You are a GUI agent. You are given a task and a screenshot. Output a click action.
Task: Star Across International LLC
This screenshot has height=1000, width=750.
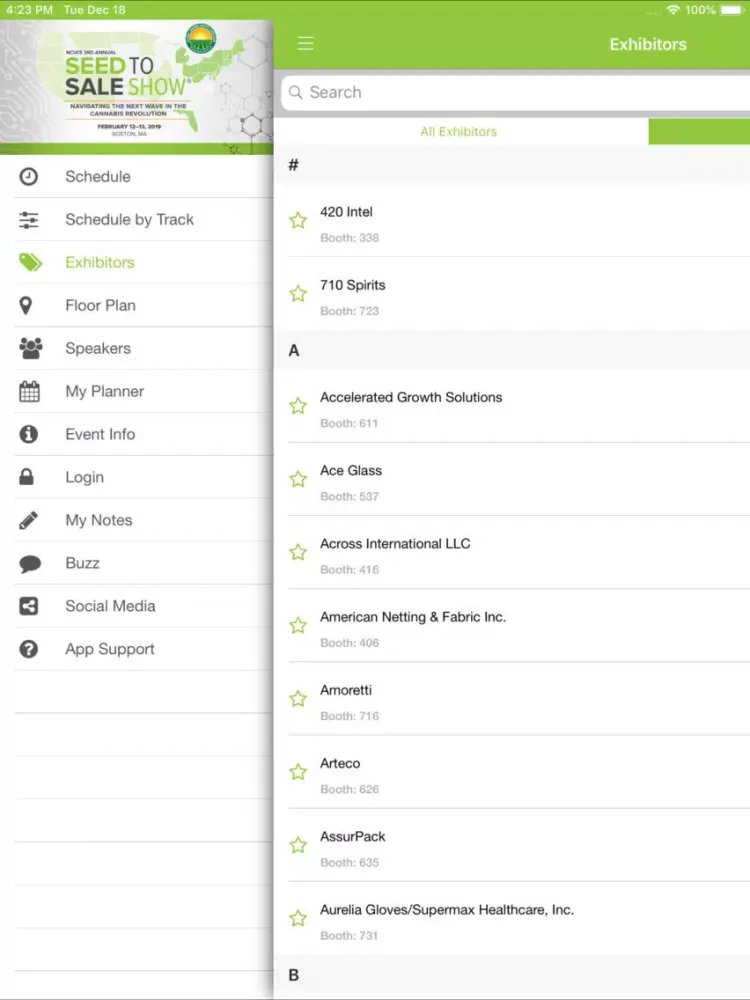pyautogui.click(x=298, y=552)
